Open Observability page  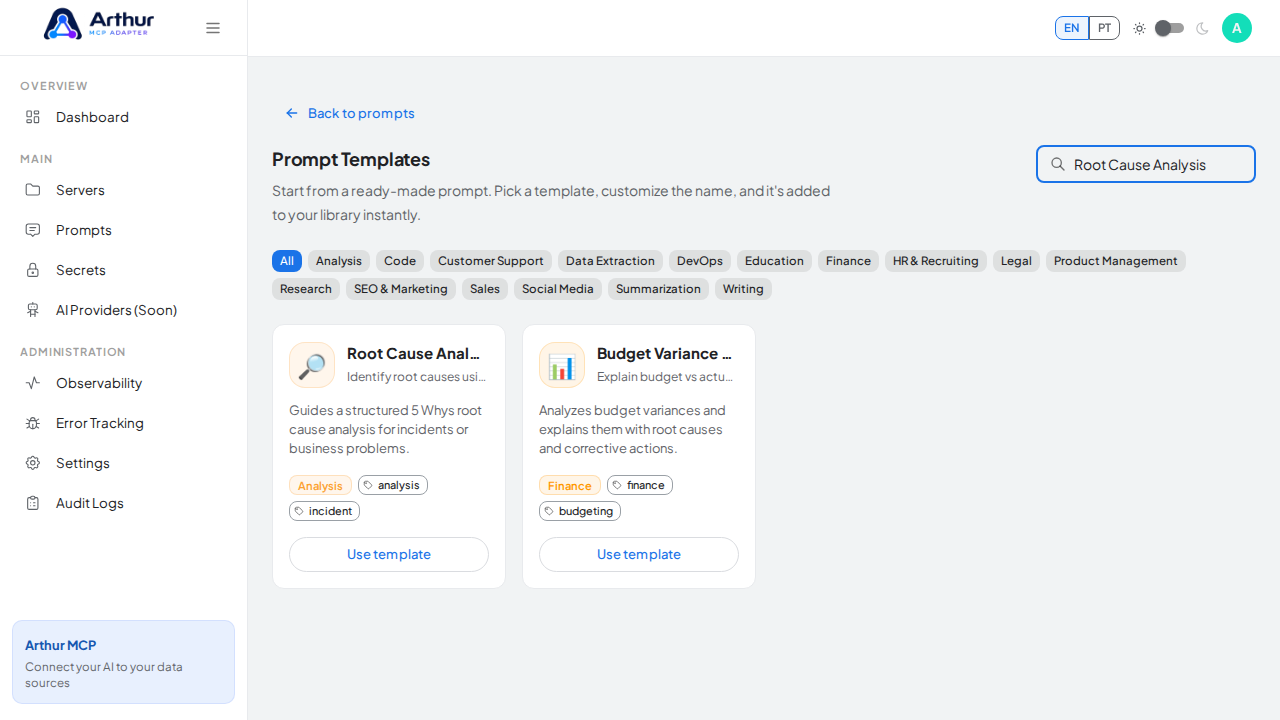(124, 383)
